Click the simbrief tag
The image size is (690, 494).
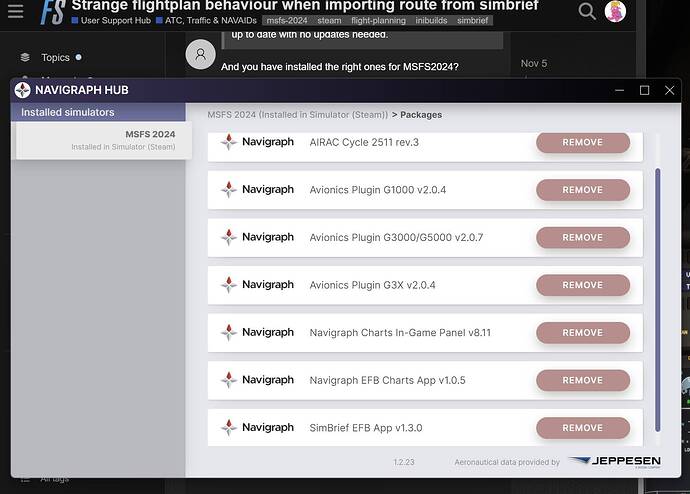472,20
